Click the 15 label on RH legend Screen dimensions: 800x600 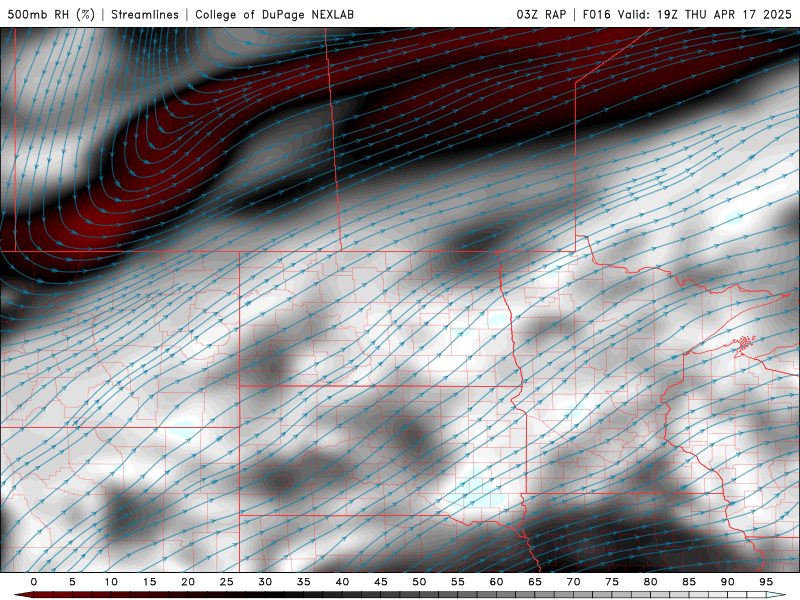pos(149,582)
